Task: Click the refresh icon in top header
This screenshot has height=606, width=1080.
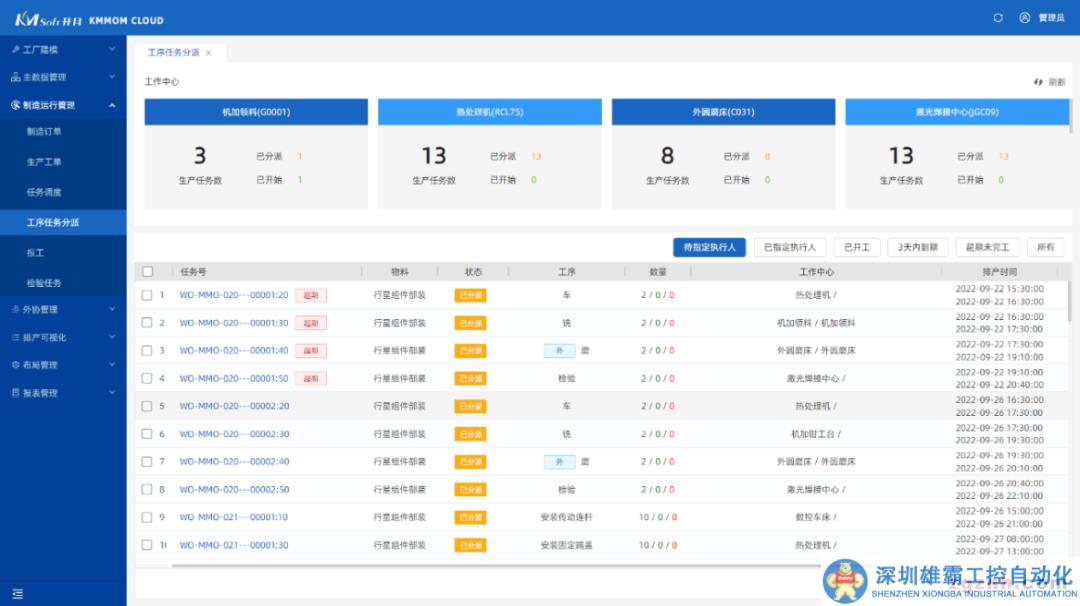Action: pyautogui.click(x=997, y=18)
